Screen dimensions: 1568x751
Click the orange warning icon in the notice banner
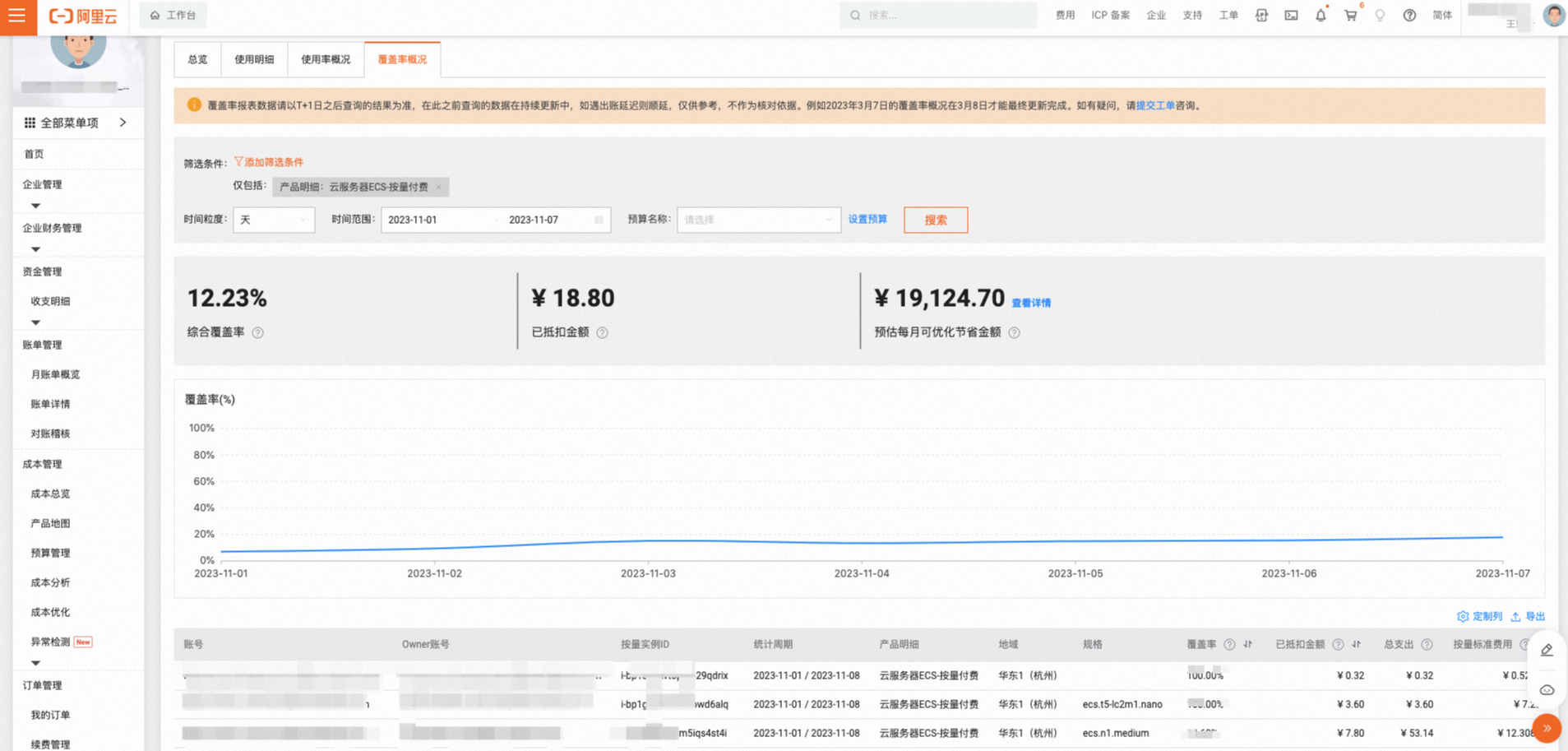coord(194,104)
